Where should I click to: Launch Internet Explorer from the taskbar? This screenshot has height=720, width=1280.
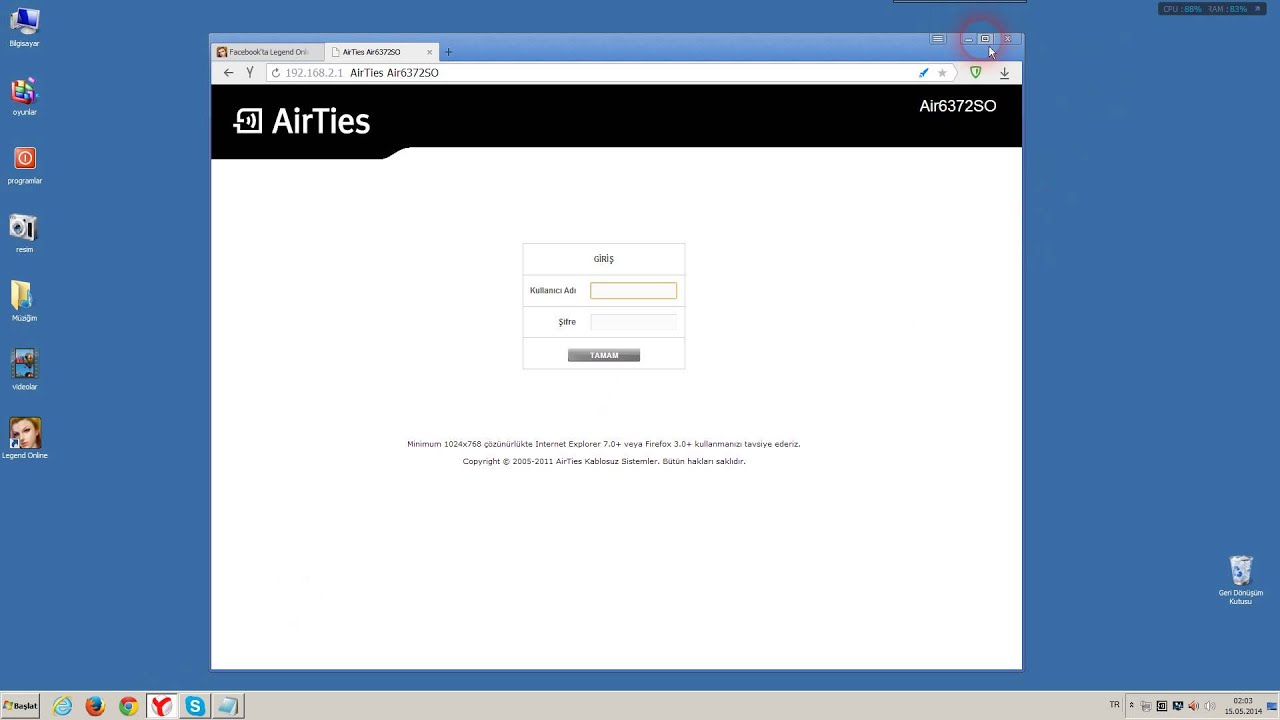click(x=62, y=706)
